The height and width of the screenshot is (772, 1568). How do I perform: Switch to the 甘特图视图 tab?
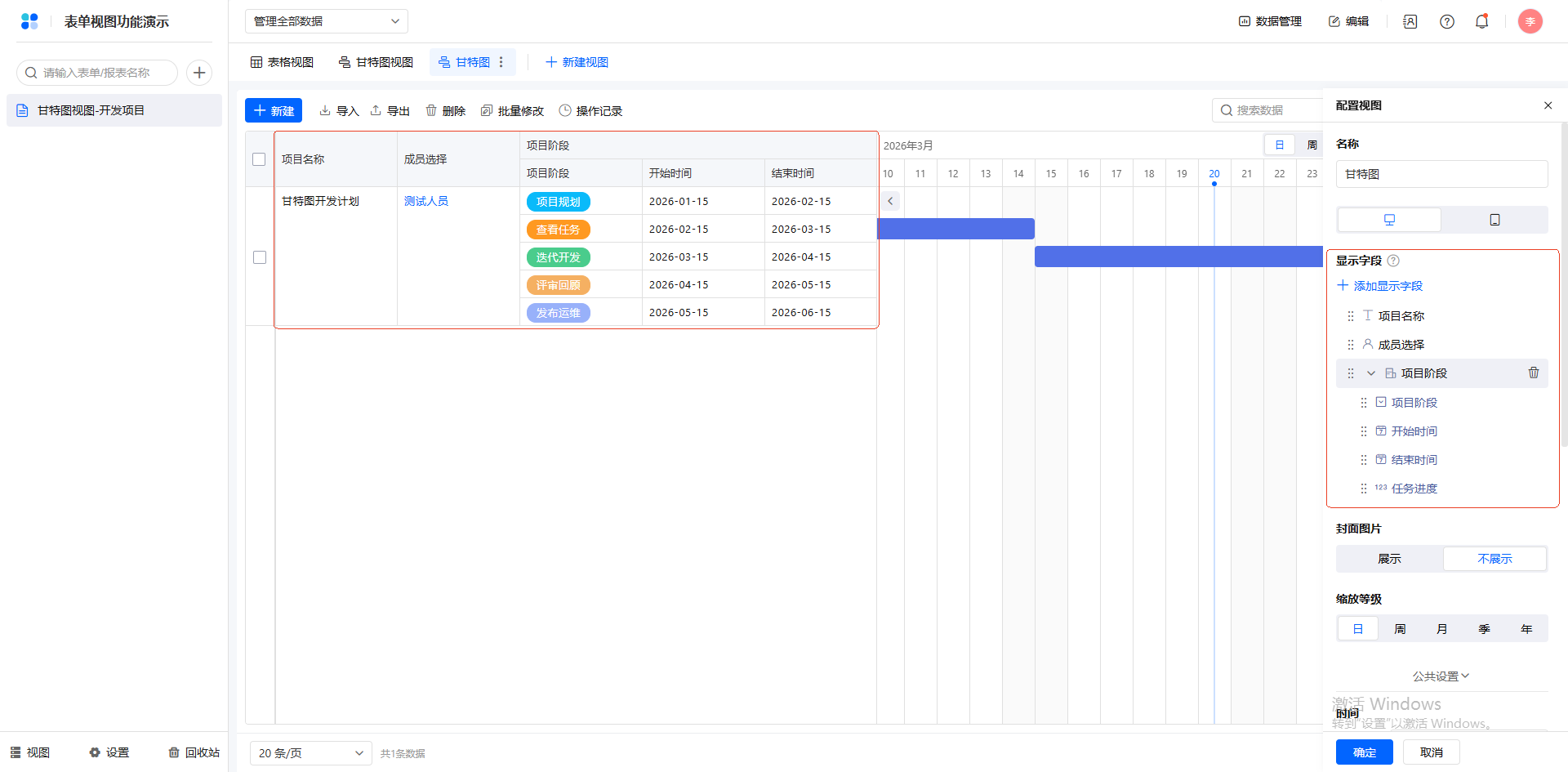click(x=376, y=62)
